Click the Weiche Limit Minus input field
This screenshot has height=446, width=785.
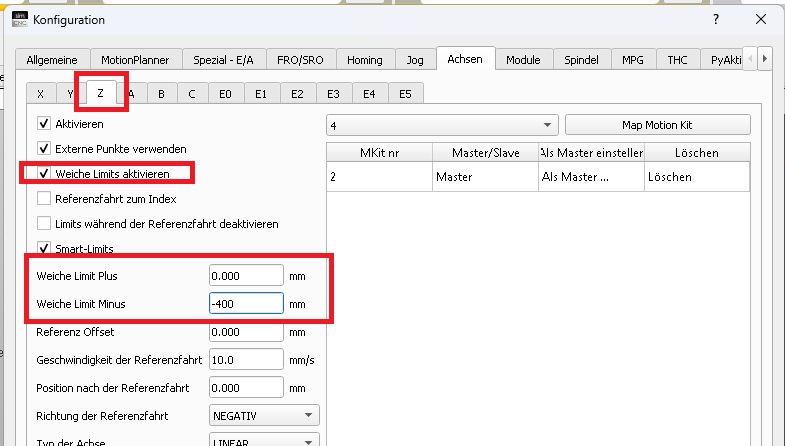(x=246, y=303)
